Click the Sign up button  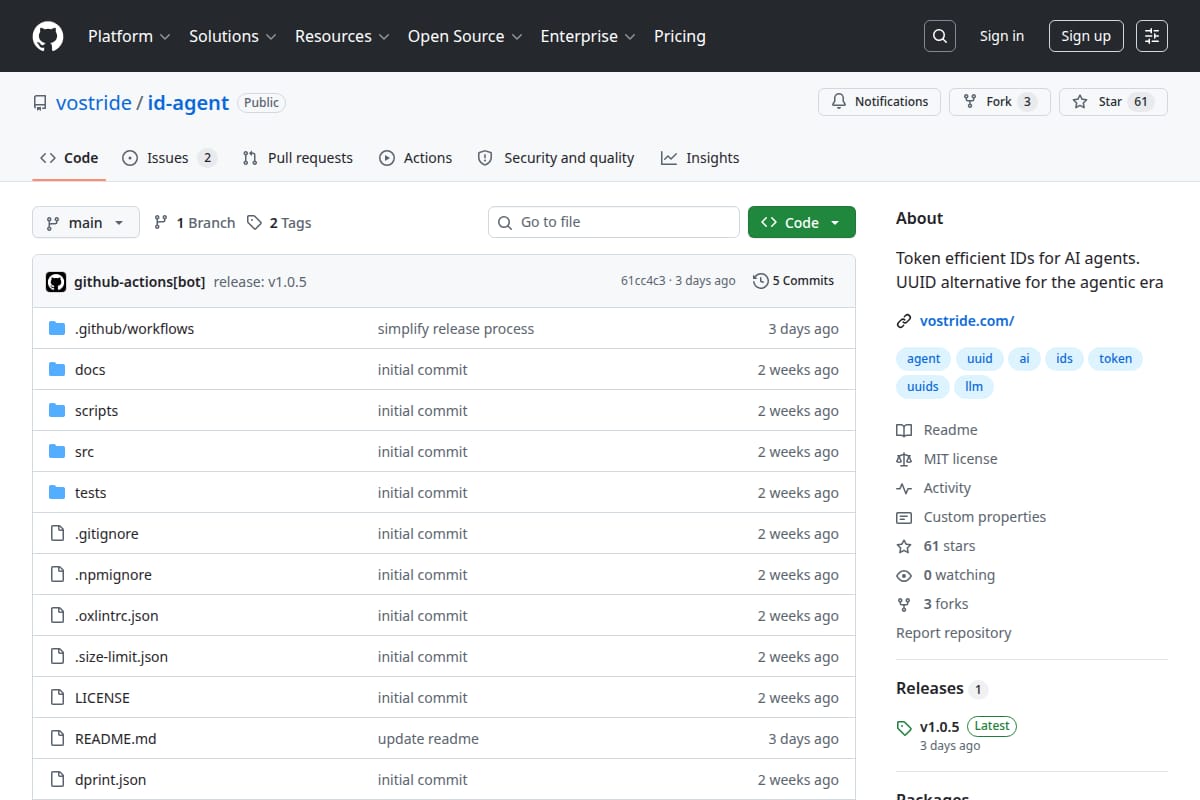pyautogui.click(x=1086, y=36)
